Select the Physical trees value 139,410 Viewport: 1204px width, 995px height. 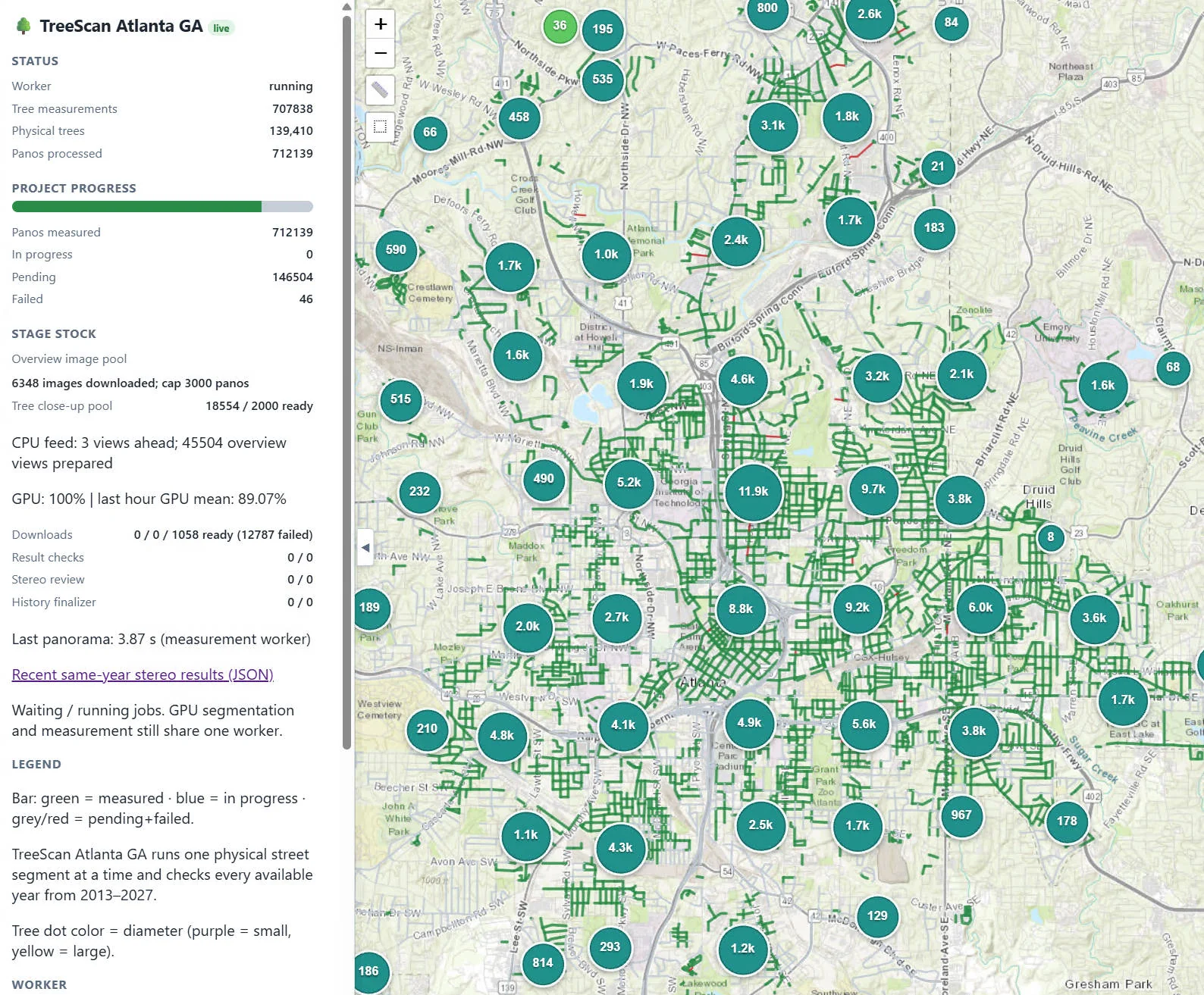point(291,131)
